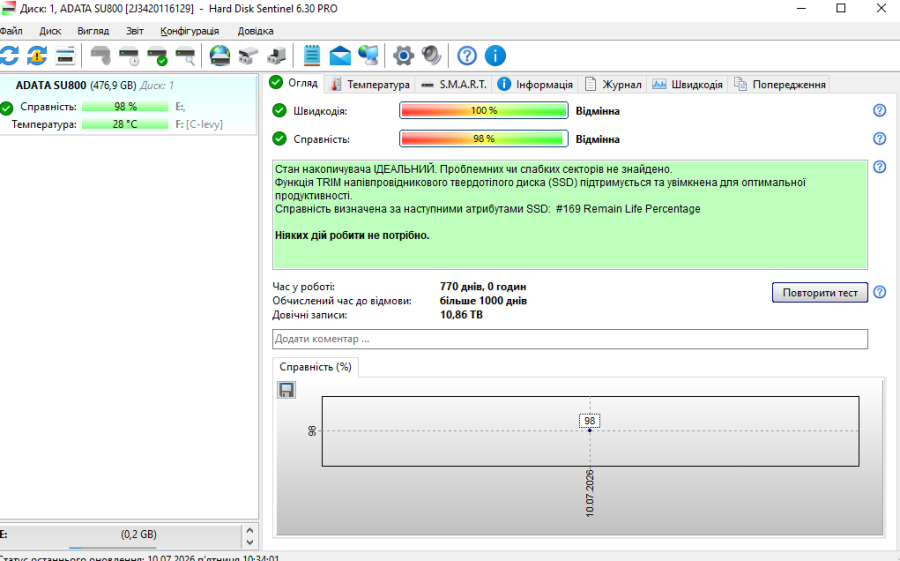Viewport: 900px width, 561px height.
Task: Click the blue envelope toolbar icon
Action: coord(340,56)
